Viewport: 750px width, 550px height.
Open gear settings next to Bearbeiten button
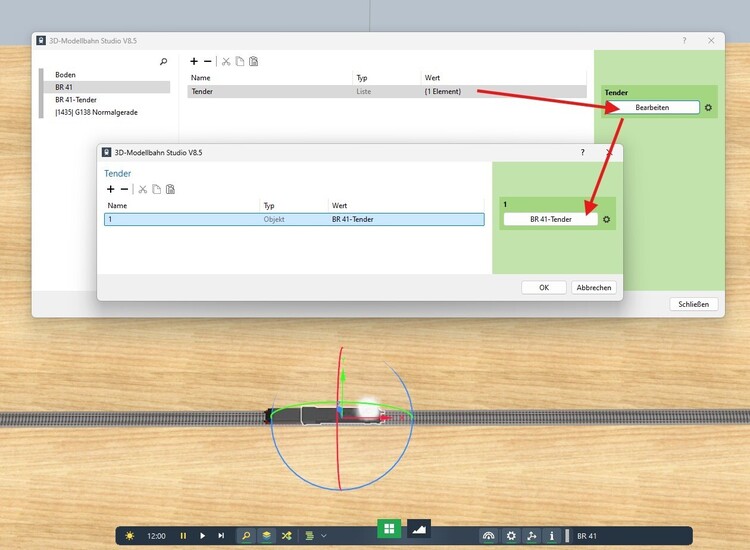(708, 108)
